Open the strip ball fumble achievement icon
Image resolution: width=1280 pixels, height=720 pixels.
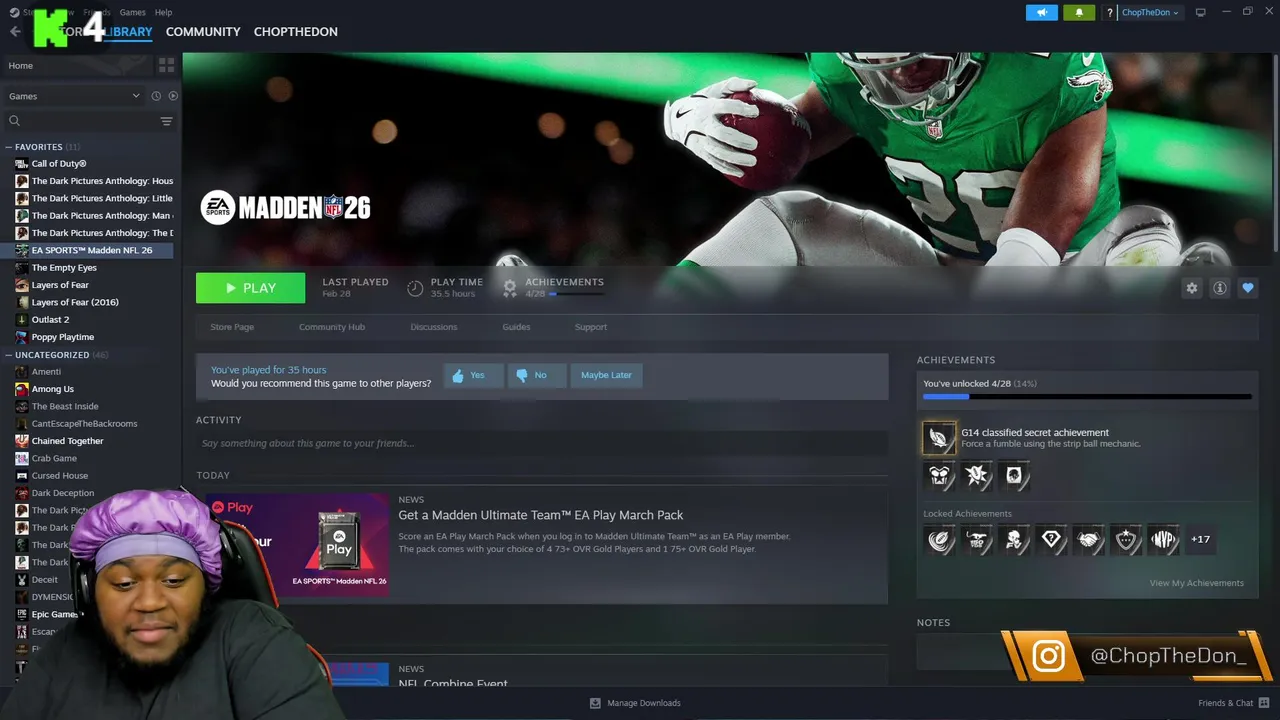[x=939, y=438]
